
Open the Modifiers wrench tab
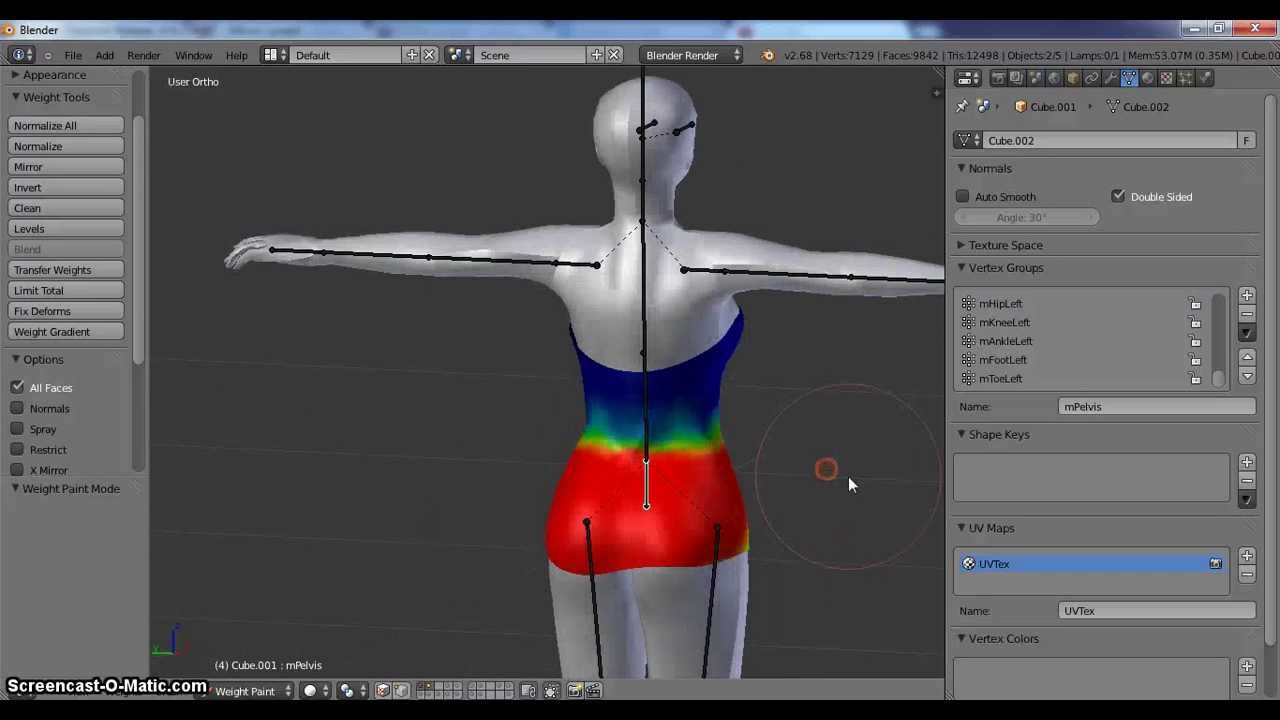[1110, 78]
